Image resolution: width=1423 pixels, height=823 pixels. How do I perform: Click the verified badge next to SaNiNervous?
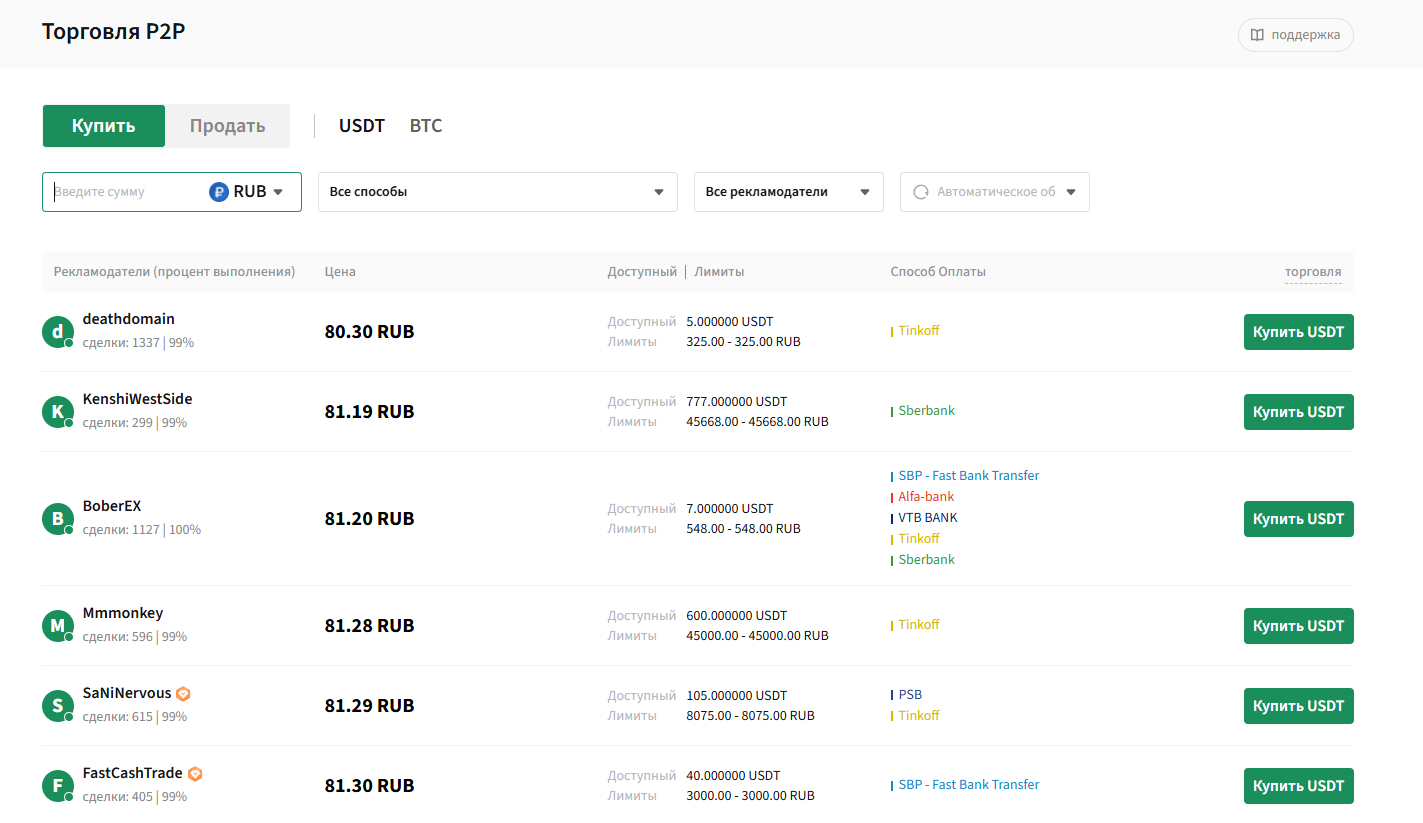pyautogui.click(x=183, y=693)
